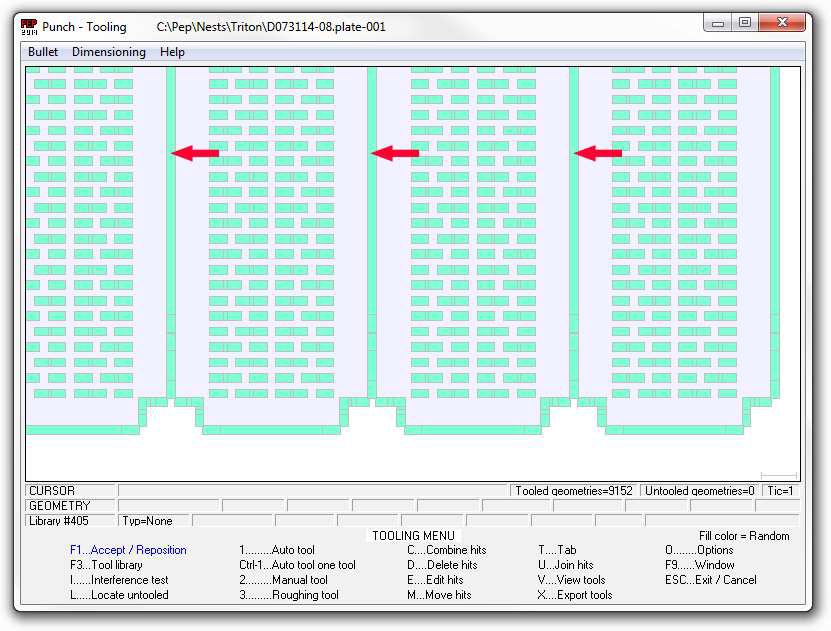The height and width of the screenshot is (631, 831).
Task: Open the Bullet menu
Action: pyautogui.click(x=43, y=52)
